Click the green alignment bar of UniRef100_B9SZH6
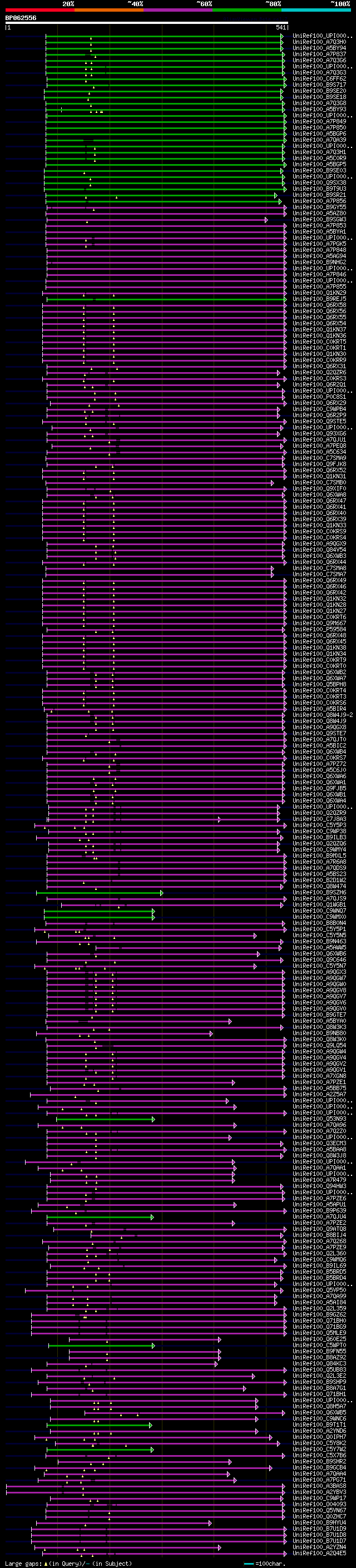 100,893
